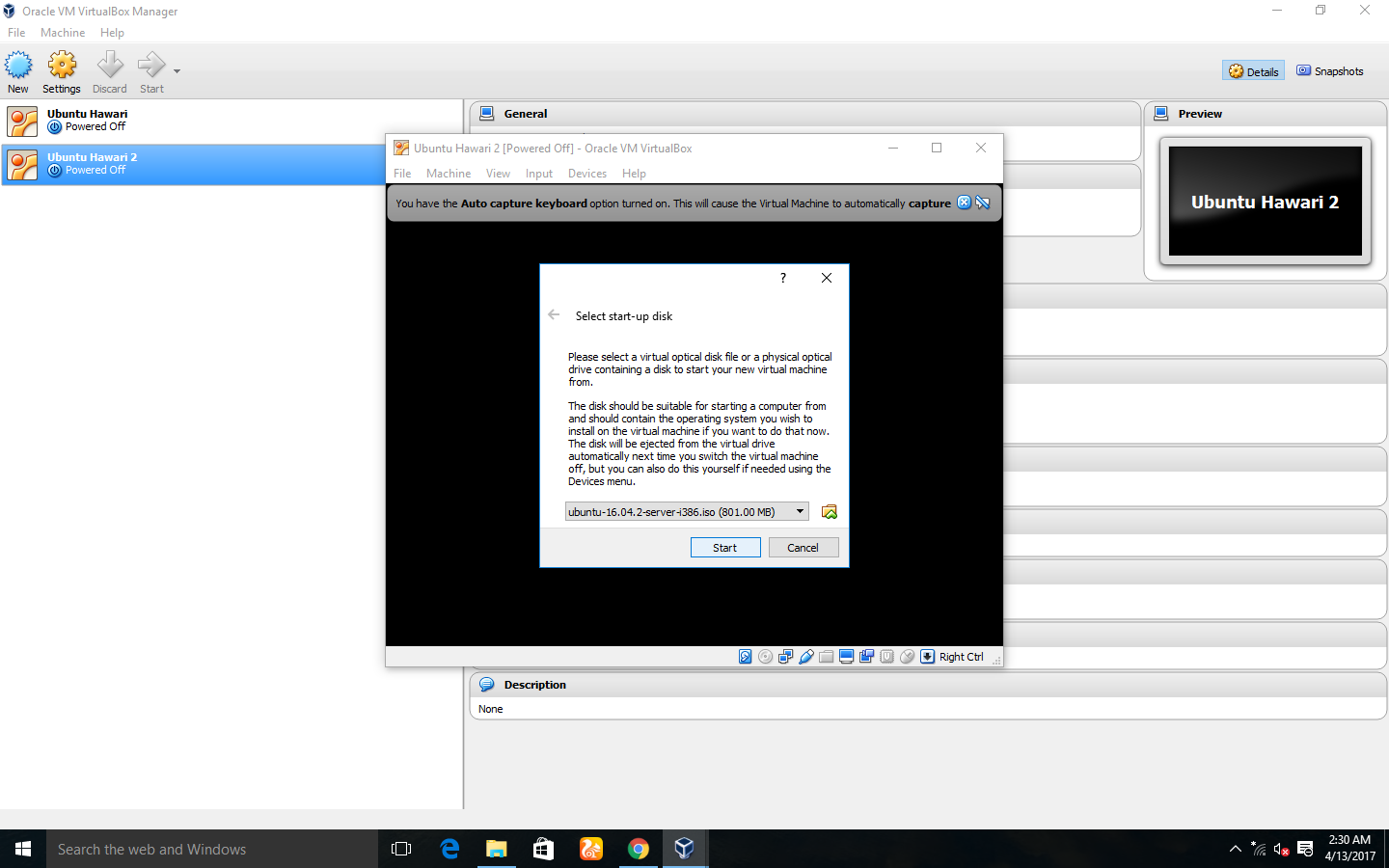Click the Search the web and Windows box
Screen dimensions: 1389x868
212,849
